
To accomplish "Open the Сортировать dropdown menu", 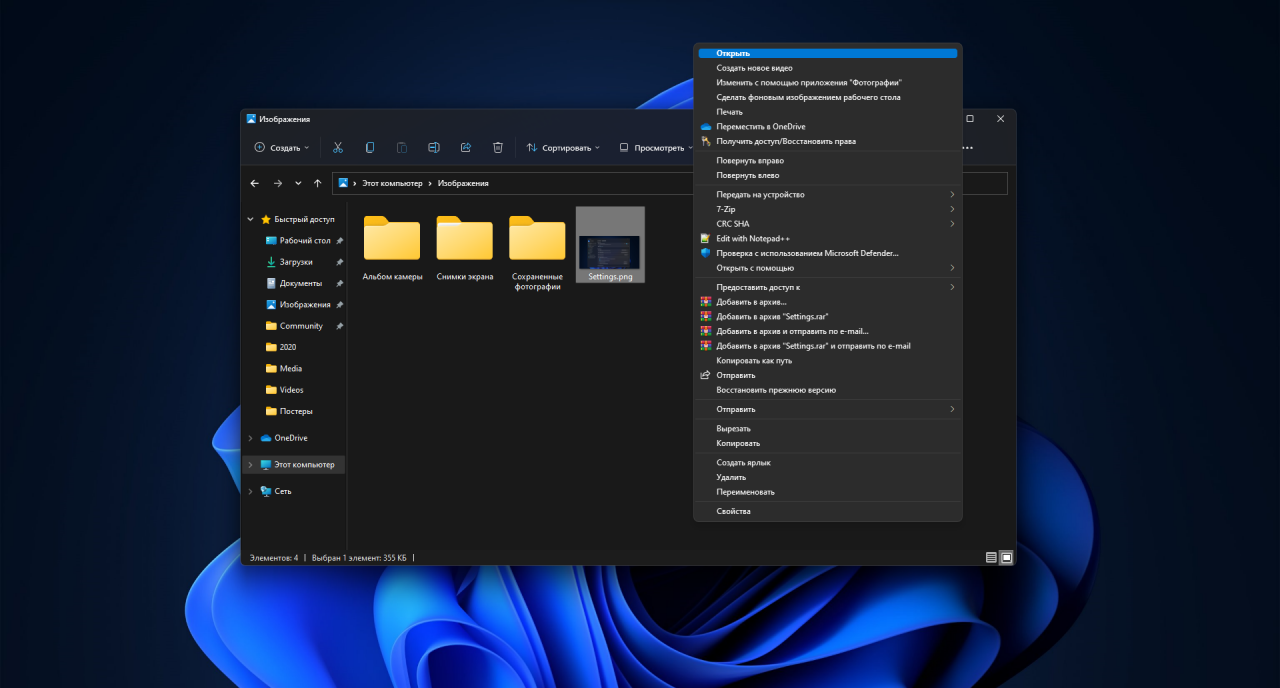I will (563, 147).
